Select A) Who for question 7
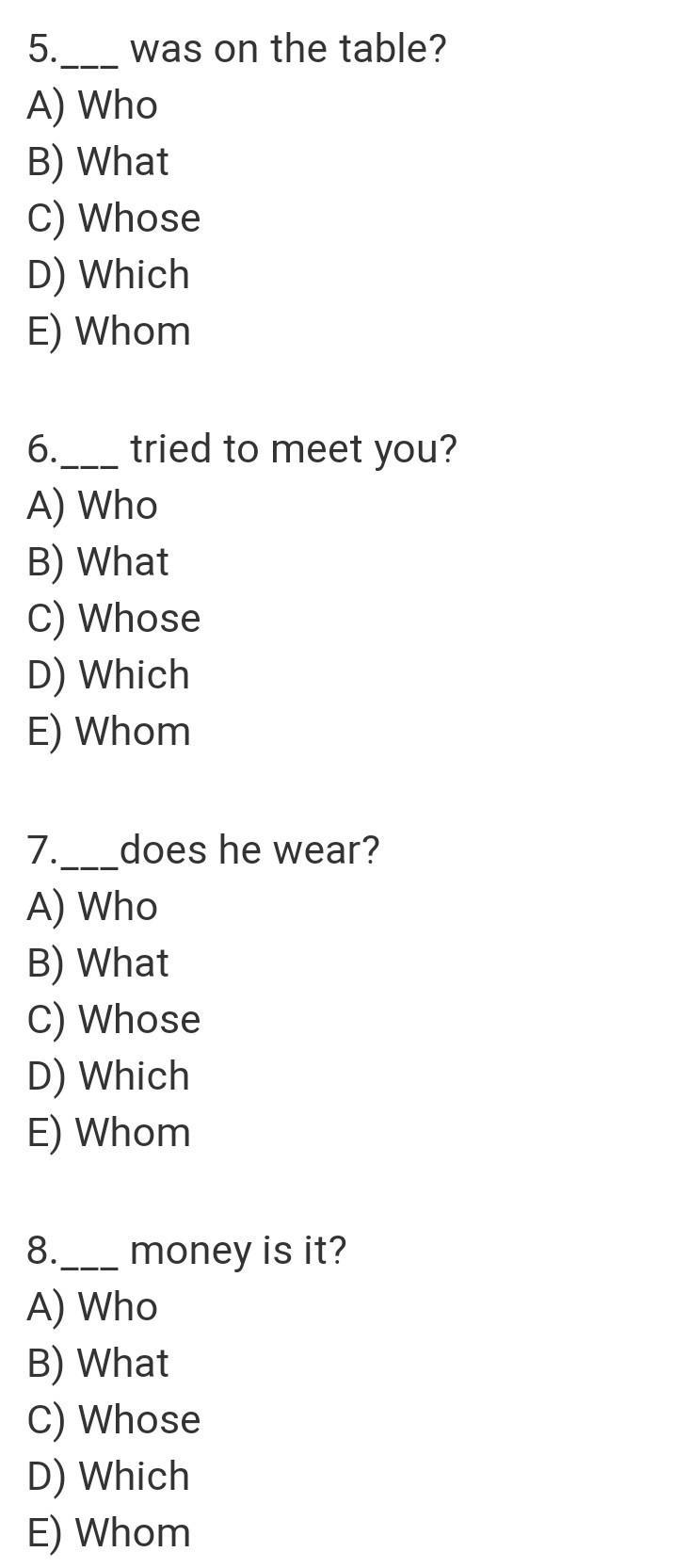Screen dimensions: 674x1568 (92, 907)
